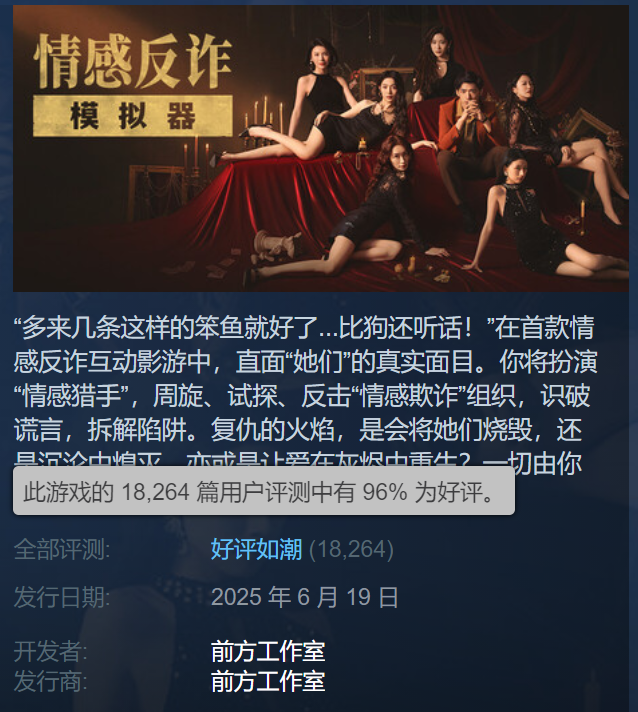Click the game header banner image

(321, 148)
